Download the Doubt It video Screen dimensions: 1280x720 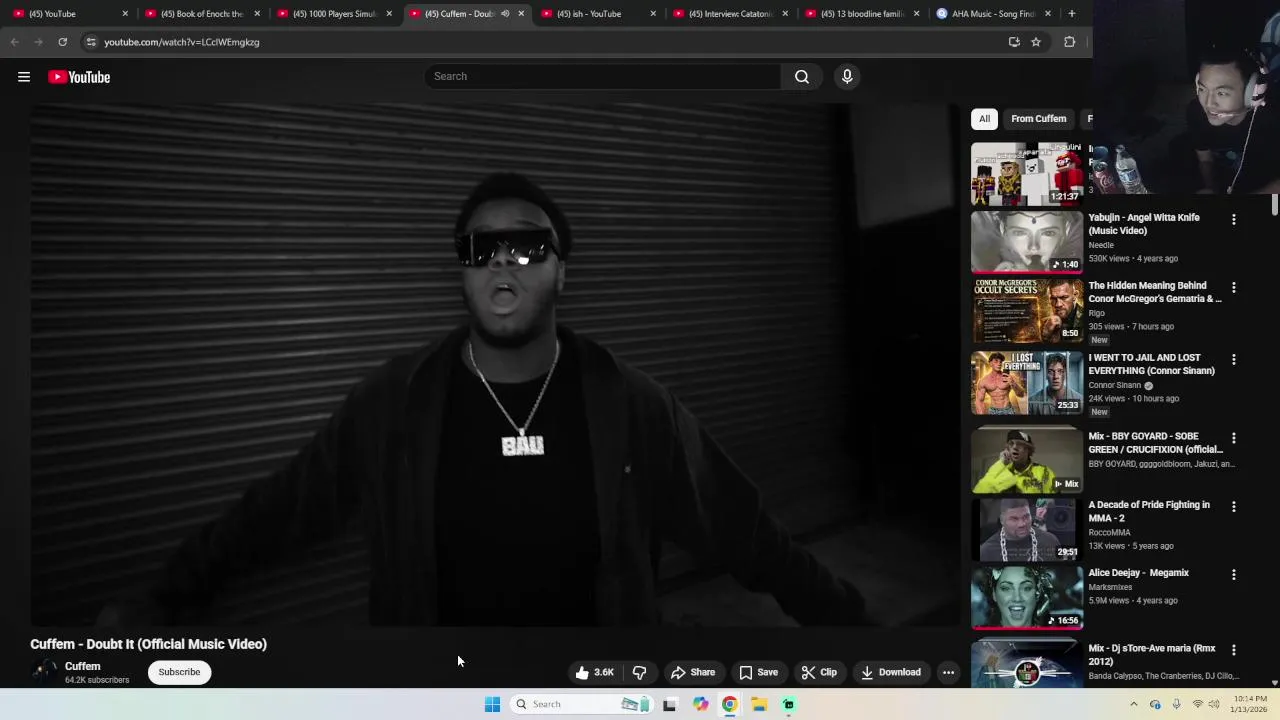[891, 672]
